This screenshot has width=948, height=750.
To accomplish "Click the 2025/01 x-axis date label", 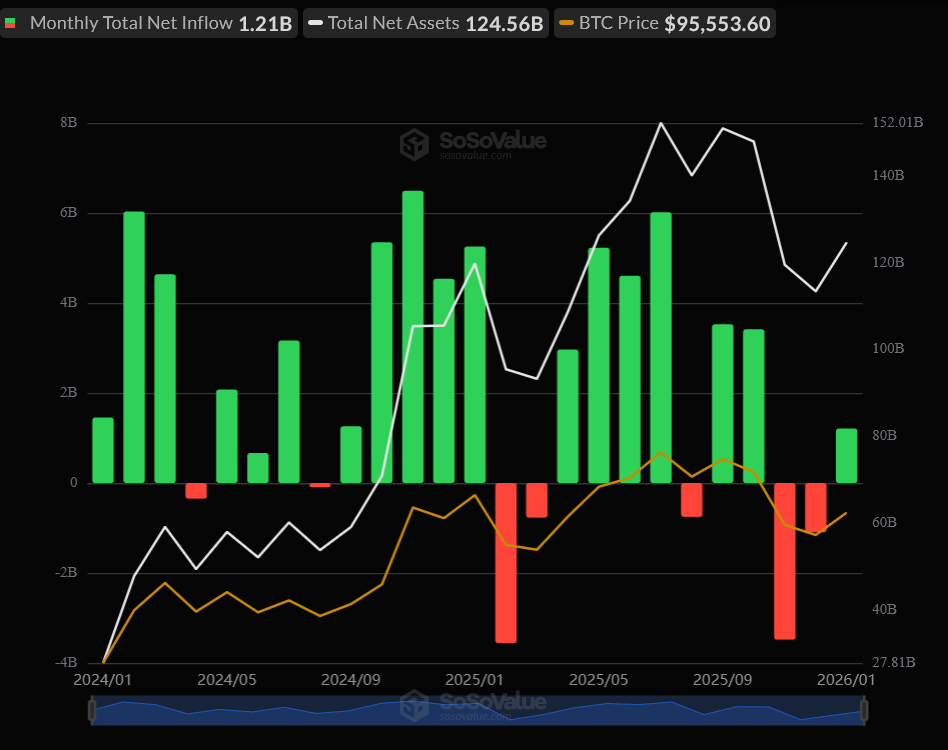I will coord(475,679).
